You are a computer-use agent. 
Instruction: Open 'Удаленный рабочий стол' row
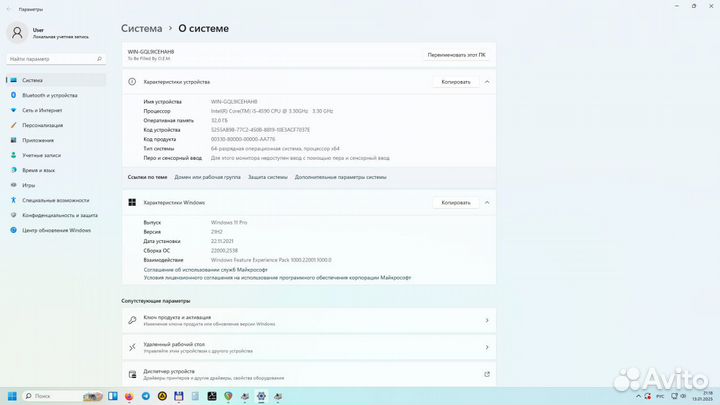[309, 348]
